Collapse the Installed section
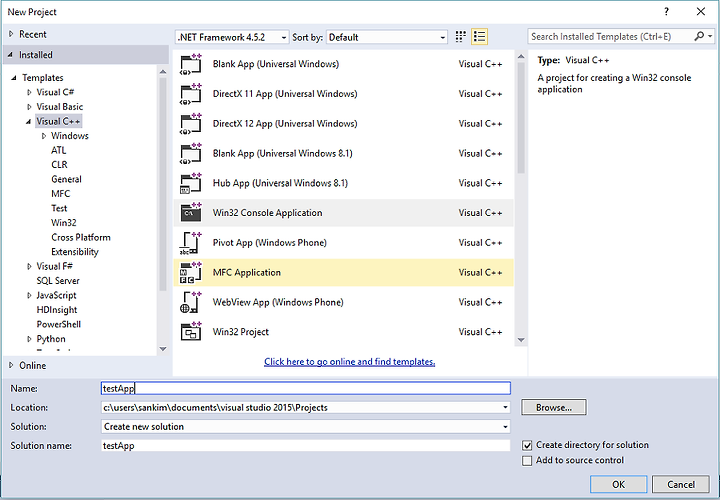The height and width of the screenshot is (500, 720). tap(11, 55)
